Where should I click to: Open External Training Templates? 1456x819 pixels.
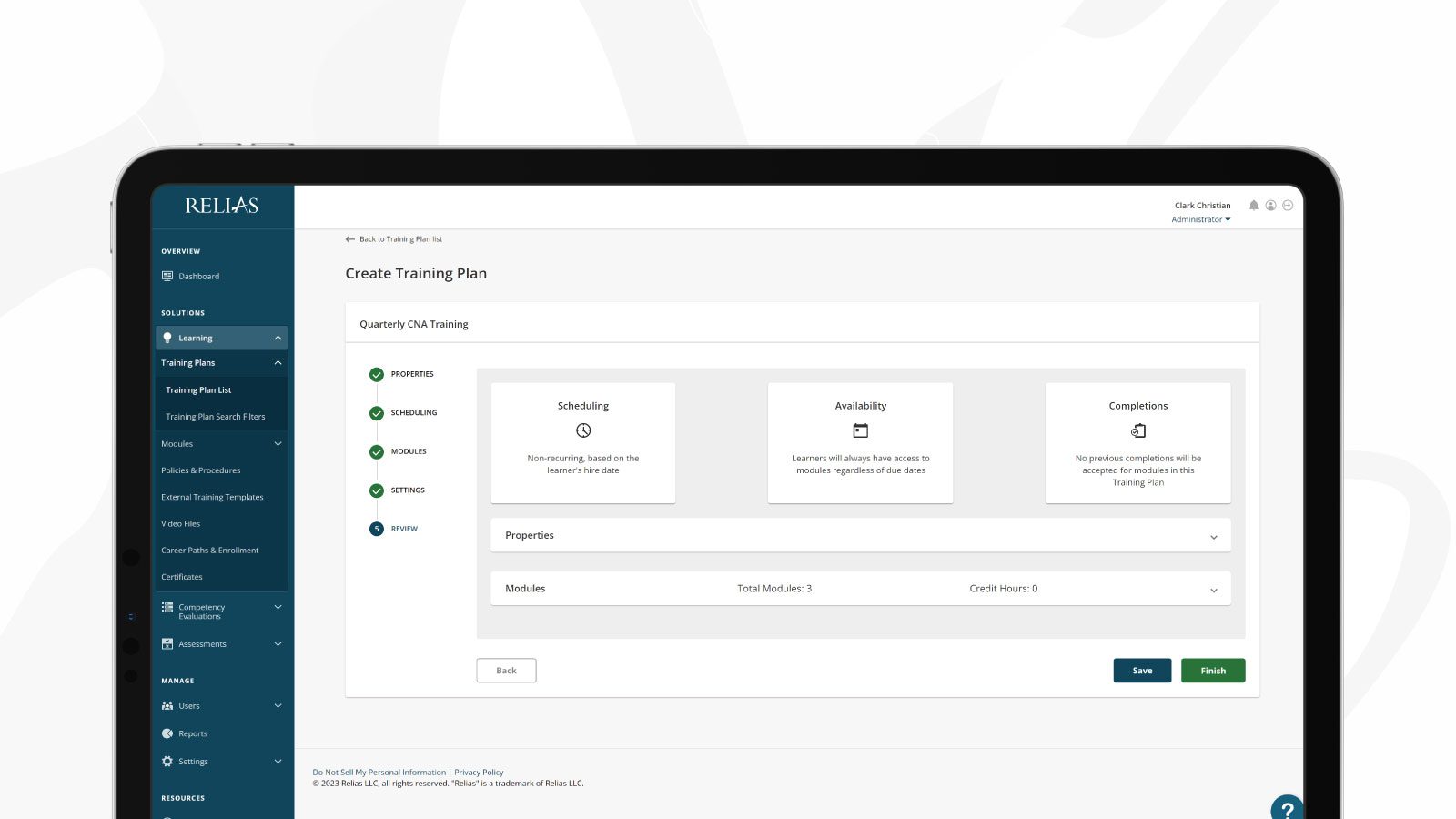coord(212,497)
